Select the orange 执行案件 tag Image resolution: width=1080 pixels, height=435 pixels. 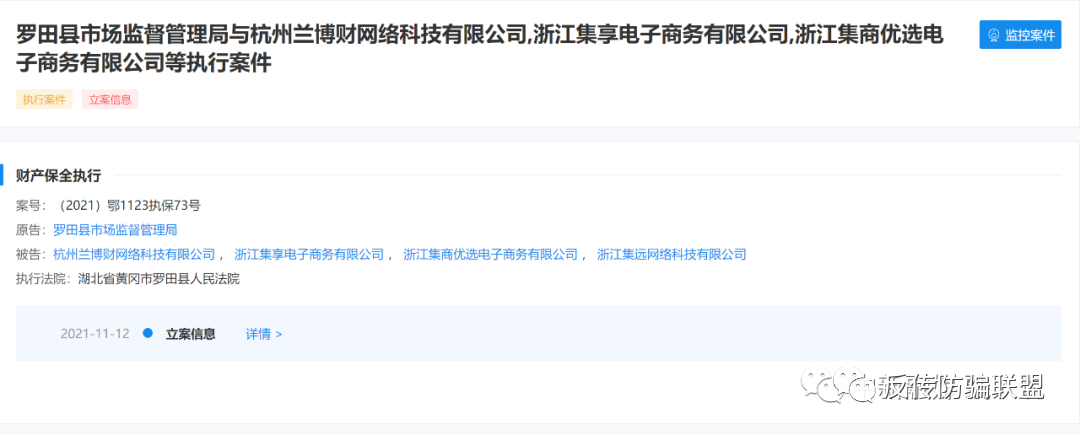44,99
